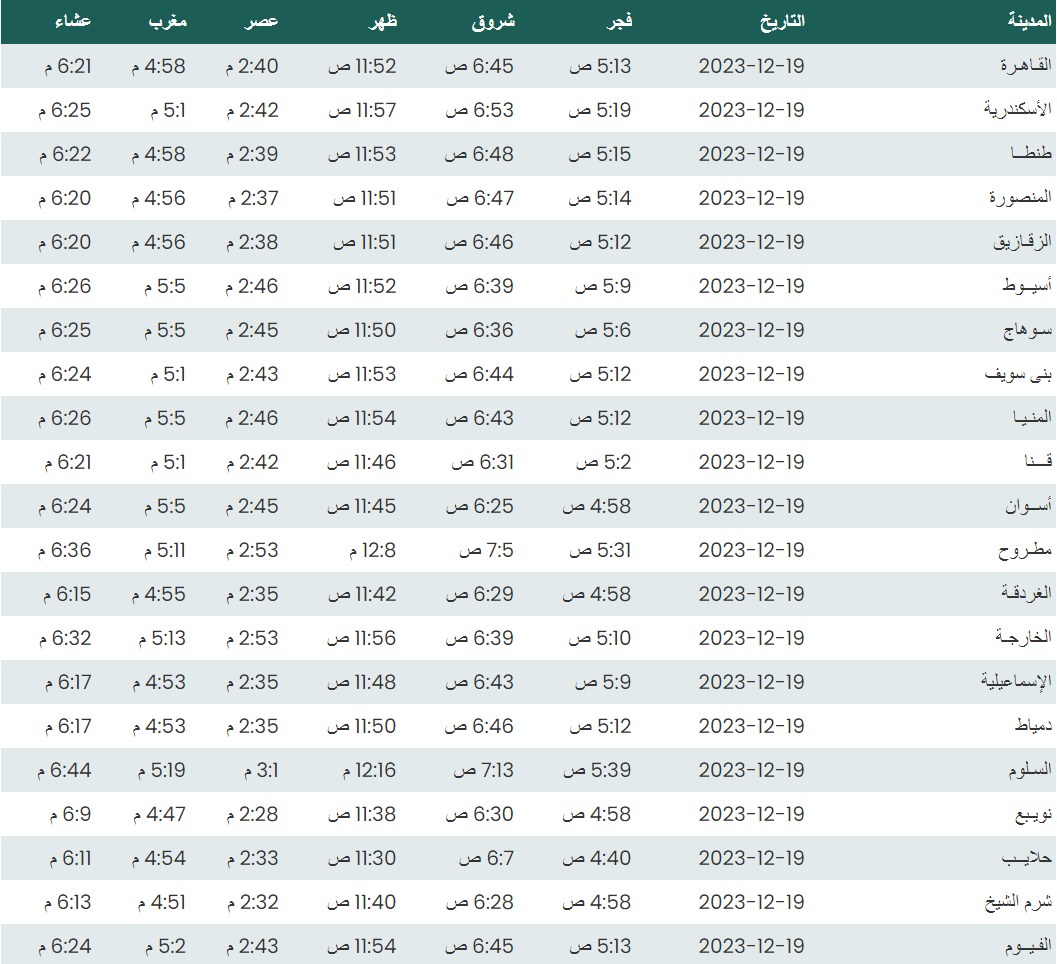Click the نويبع Maghrib time 4:47
Viewport: 1057px width, 964px height.
click(x=158, y=814)
